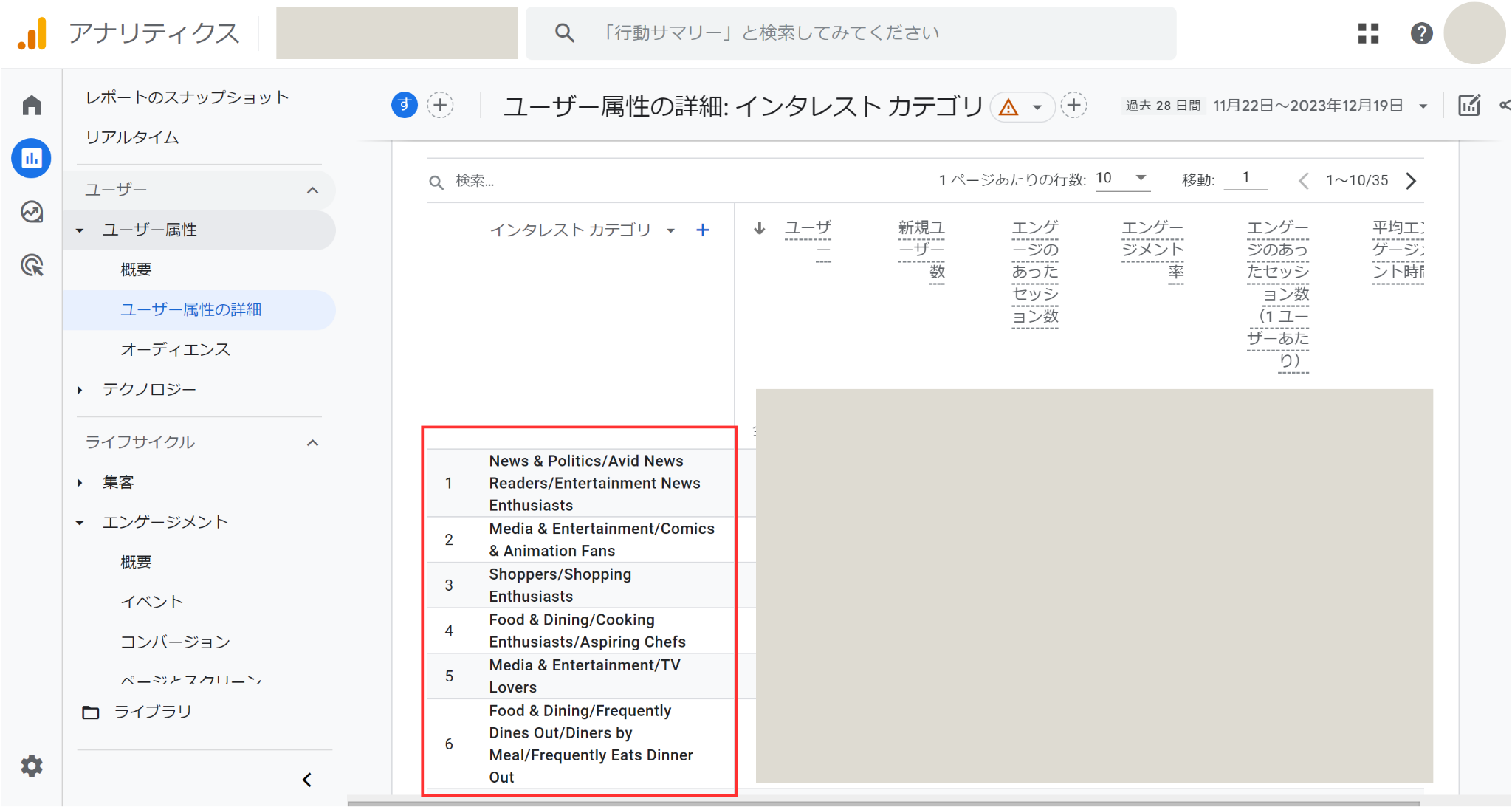Screen dimensions: 1512x807
Task: Collapse the ライフサイクル section
Action: pos(312,443)
